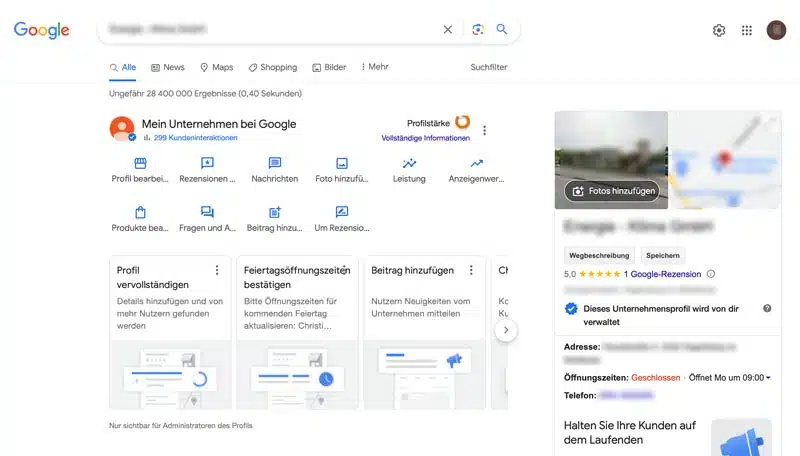Open Google Lens image search icon
The image size is (800, 456).
(478, 30)
